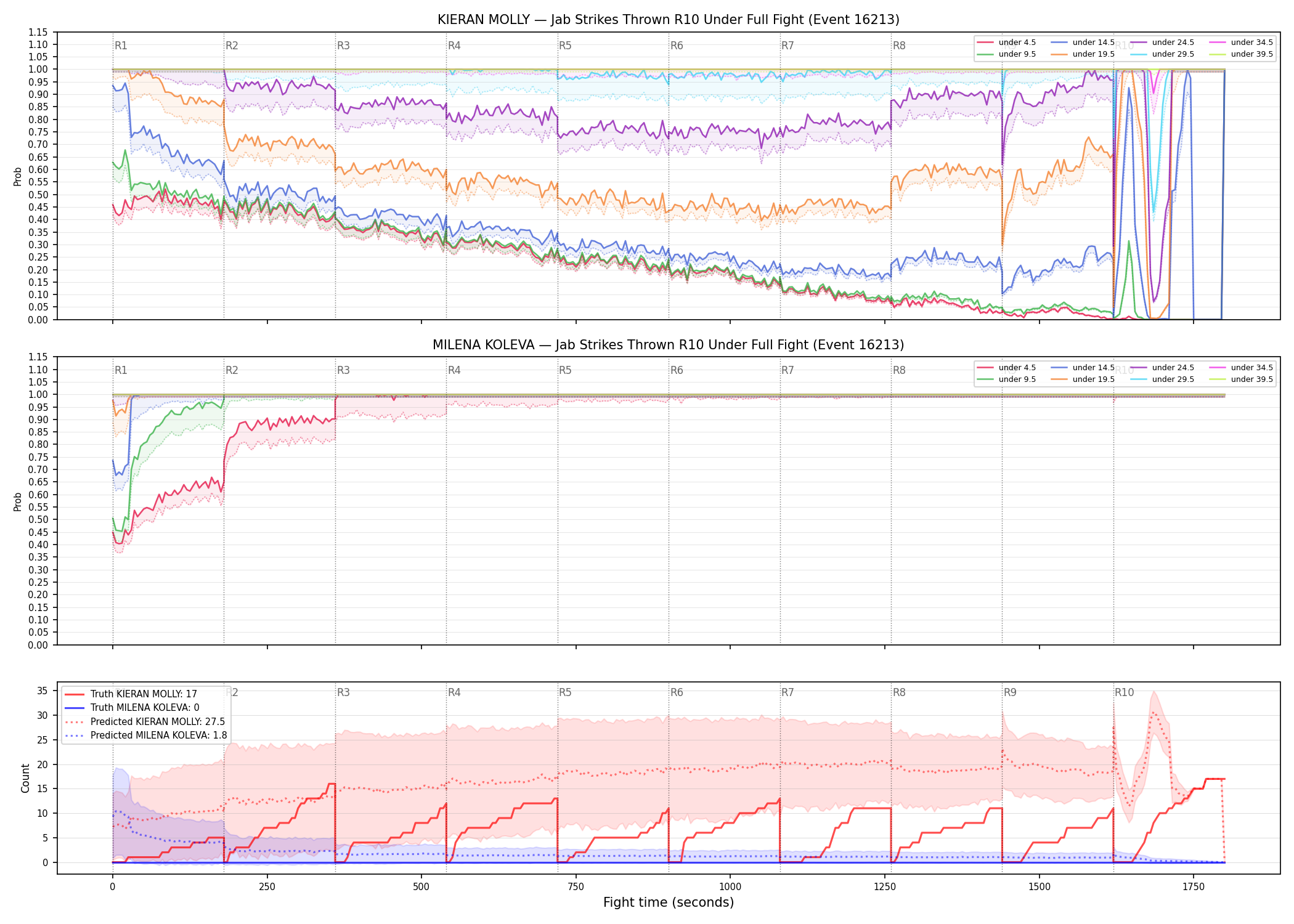Select 'under 14.5' legend entry in Milena Koleva chart
Image resolution: width=1294 pixels, height=924 pixels.
[1083, 368]
